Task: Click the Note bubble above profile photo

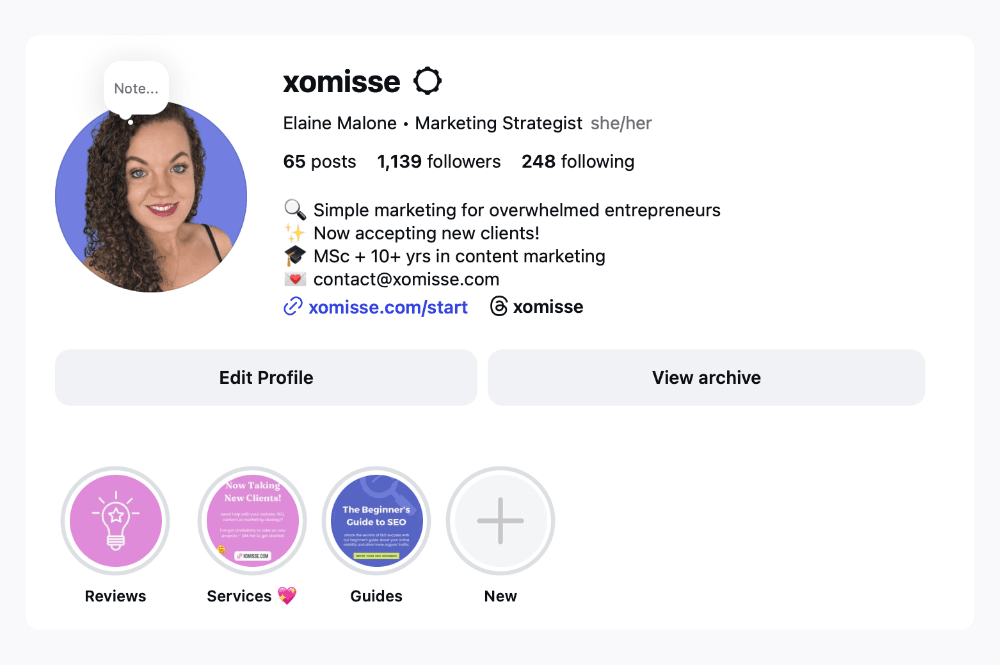Action: click(x=136, y=88)
